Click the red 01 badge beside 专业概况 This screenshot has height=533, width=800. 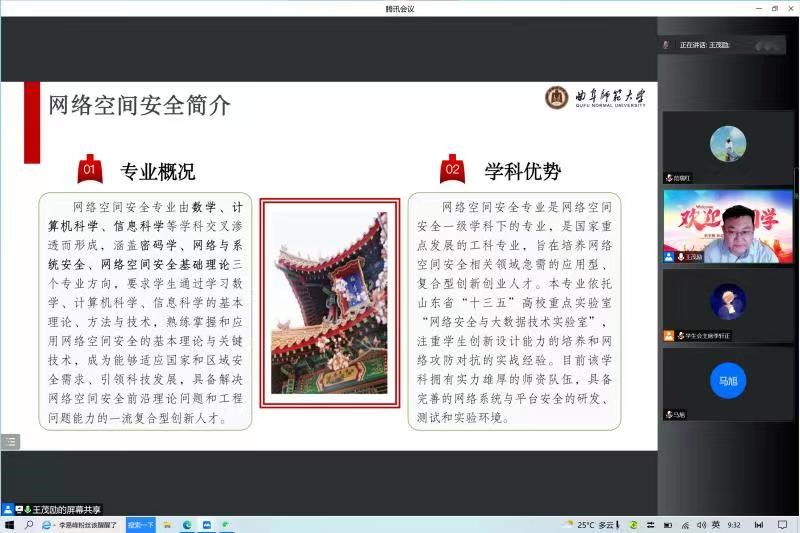(x=90, y=170)
